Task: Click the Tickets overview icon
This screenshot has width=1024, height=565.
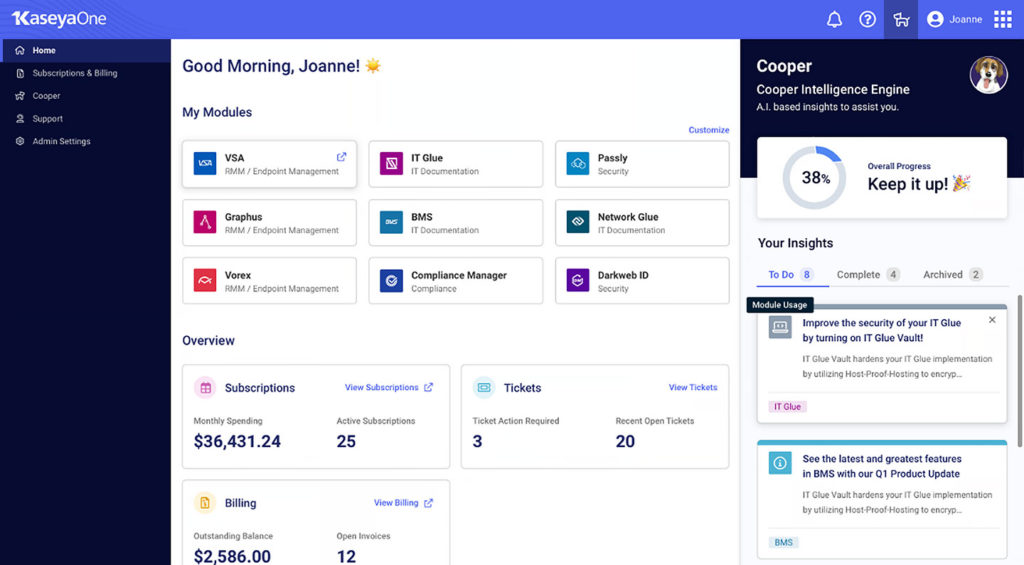Action: coord(484,387)
